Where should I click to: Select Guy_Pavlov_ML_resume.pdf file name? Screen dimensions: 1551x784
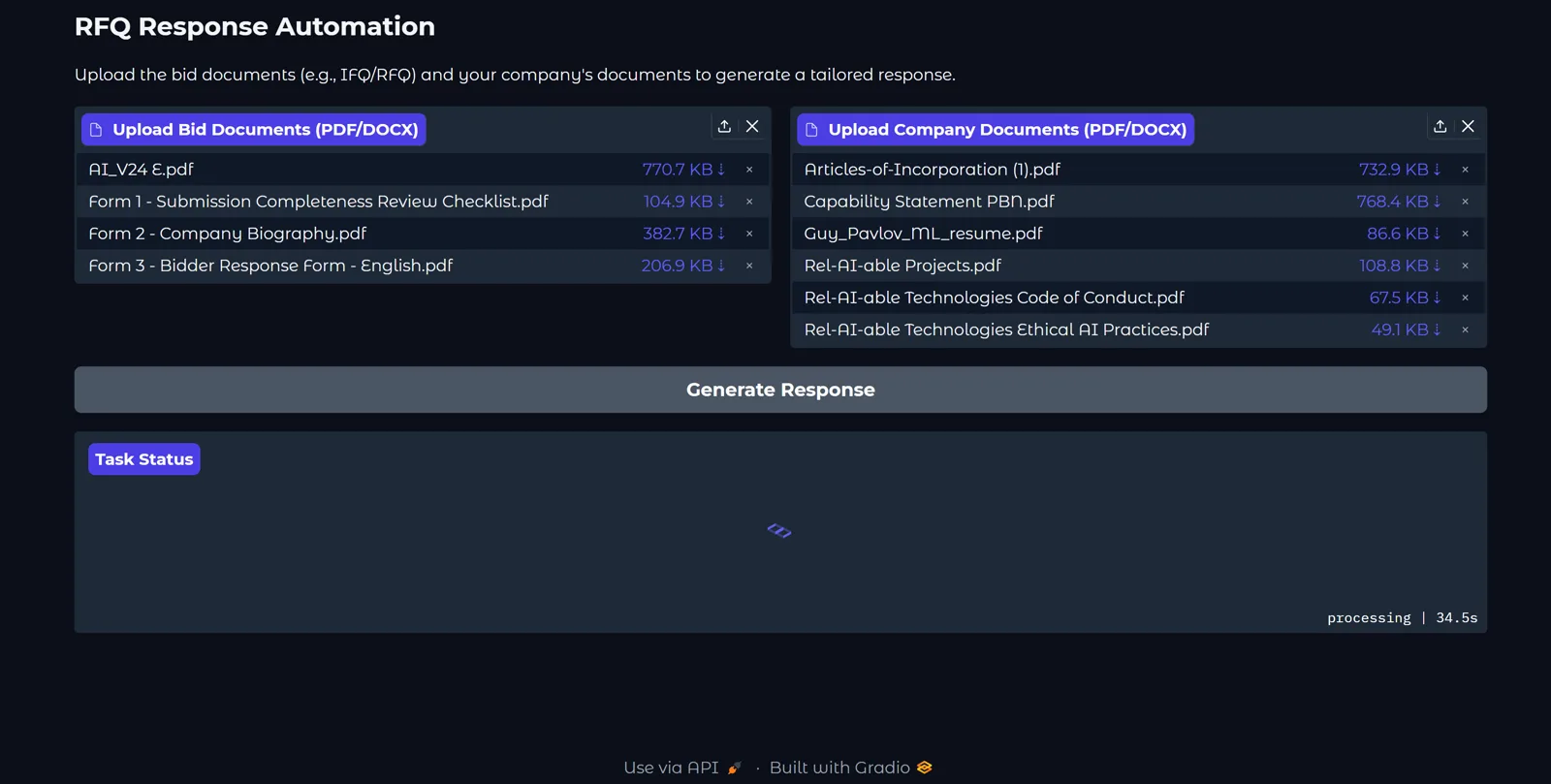pyautogui.click(x=923, y=234)
